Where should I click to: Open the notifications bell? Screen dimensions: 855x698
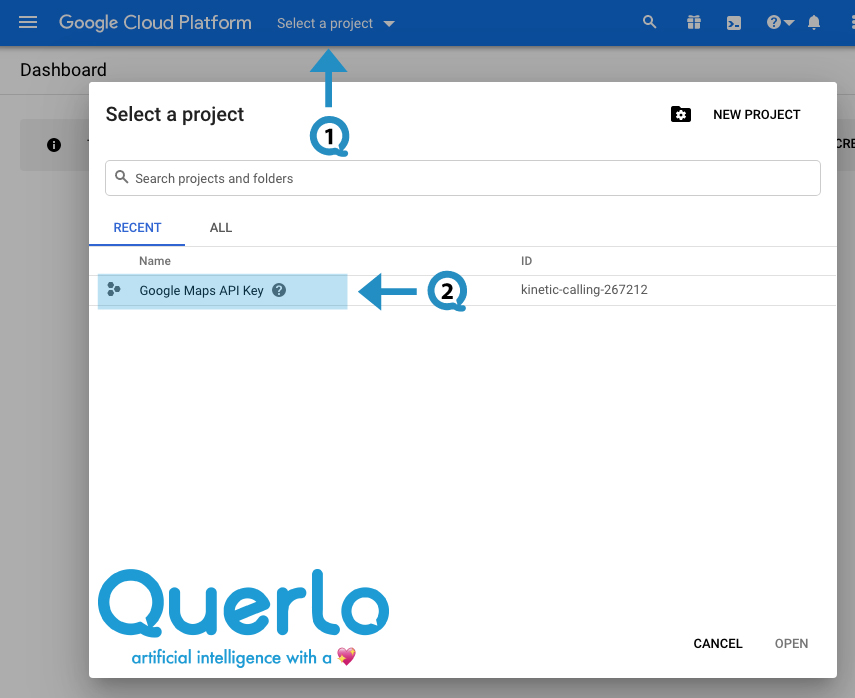click(814, 22)
